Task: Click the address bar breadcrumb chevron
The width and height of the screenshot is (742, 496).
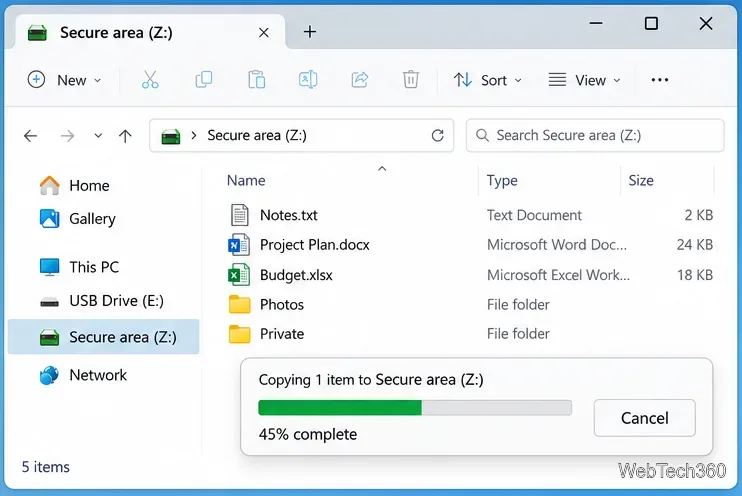Action: coord(194,136)
